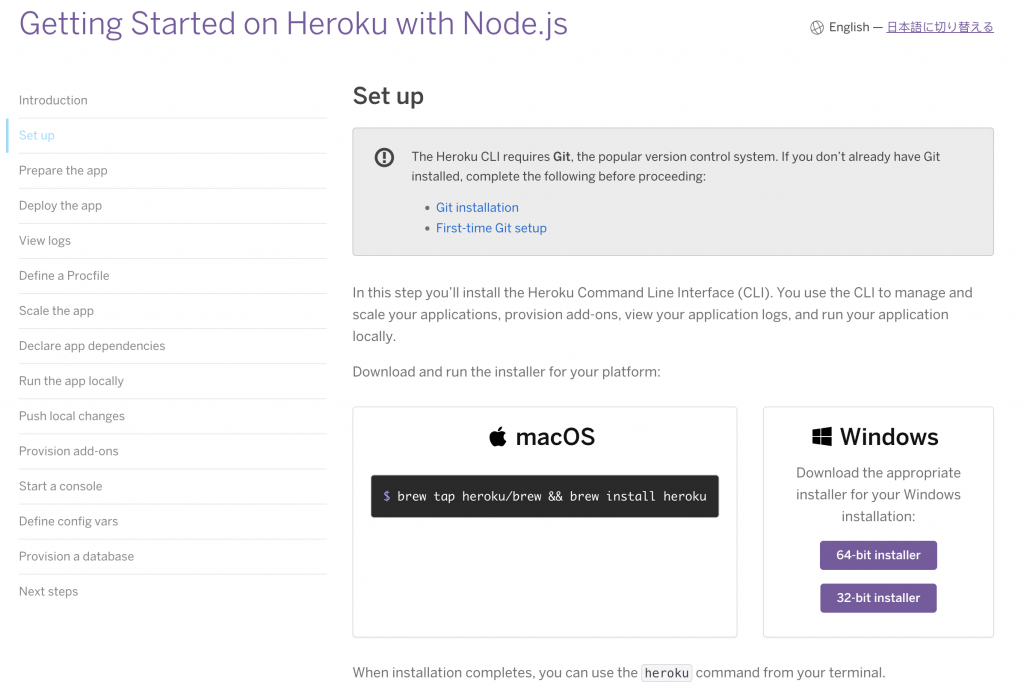
Task: Jump to Scale the app section
Action: coord(56,311)
